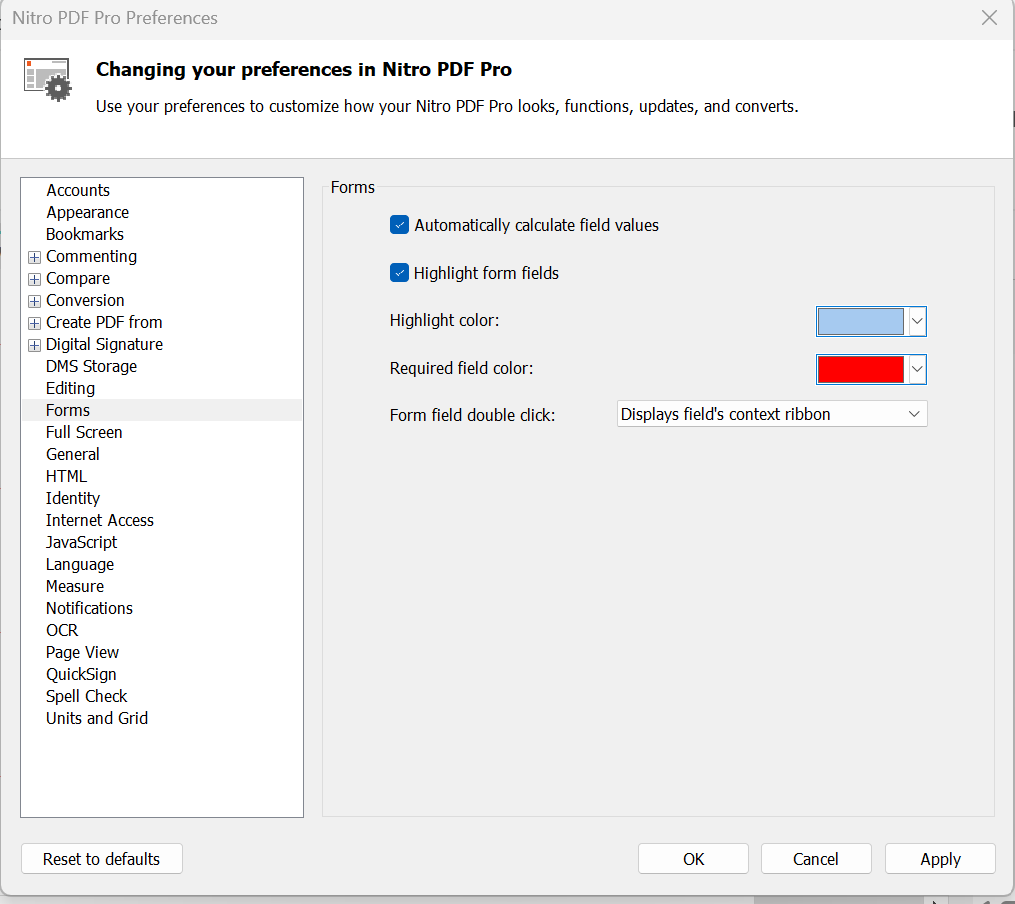
Task: Expand the Commenting tree node
Action: [34, 258]
